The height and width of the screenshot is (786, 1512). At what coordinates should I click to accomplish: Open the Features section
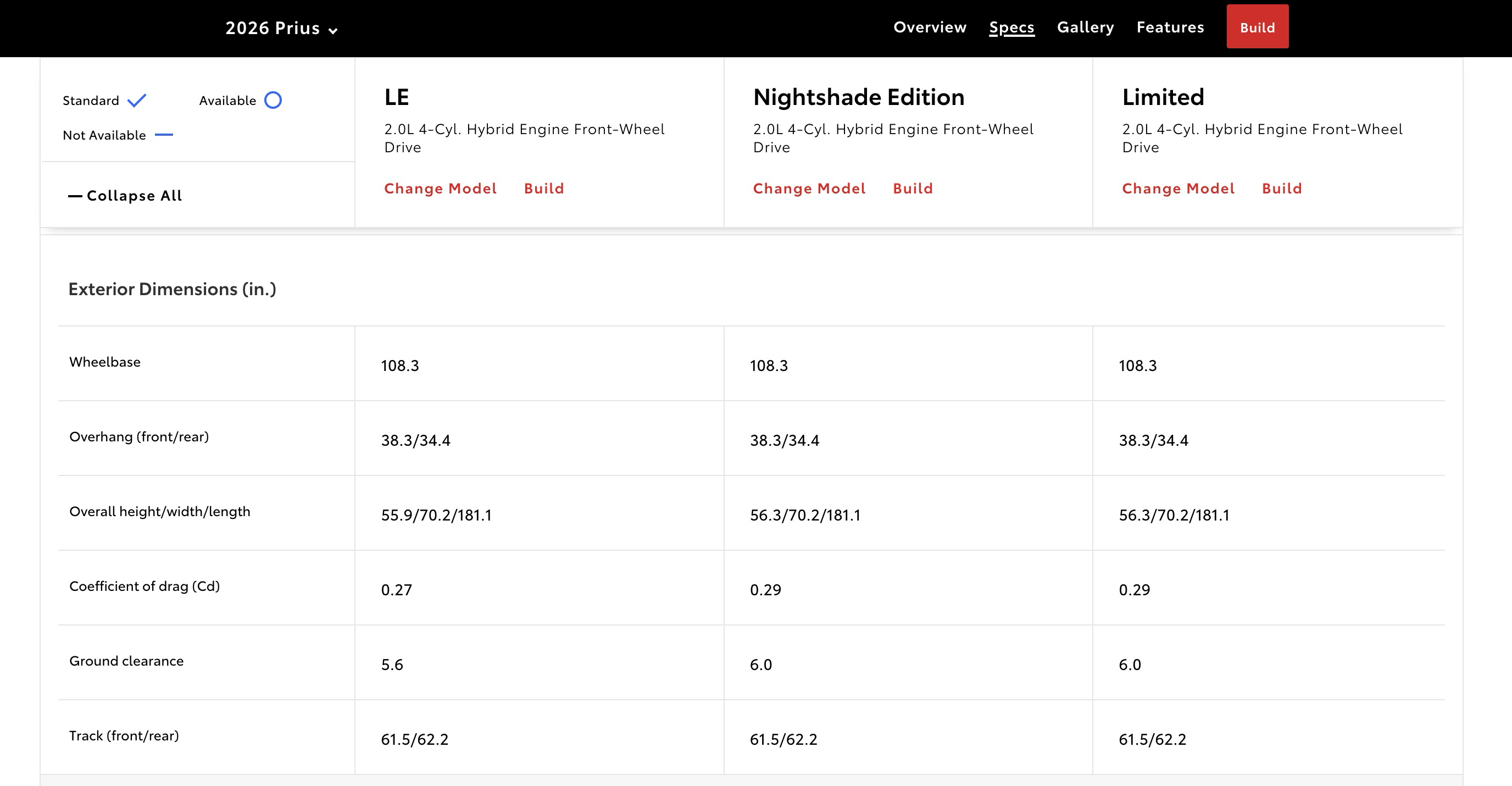click(x=1170, y=27)
